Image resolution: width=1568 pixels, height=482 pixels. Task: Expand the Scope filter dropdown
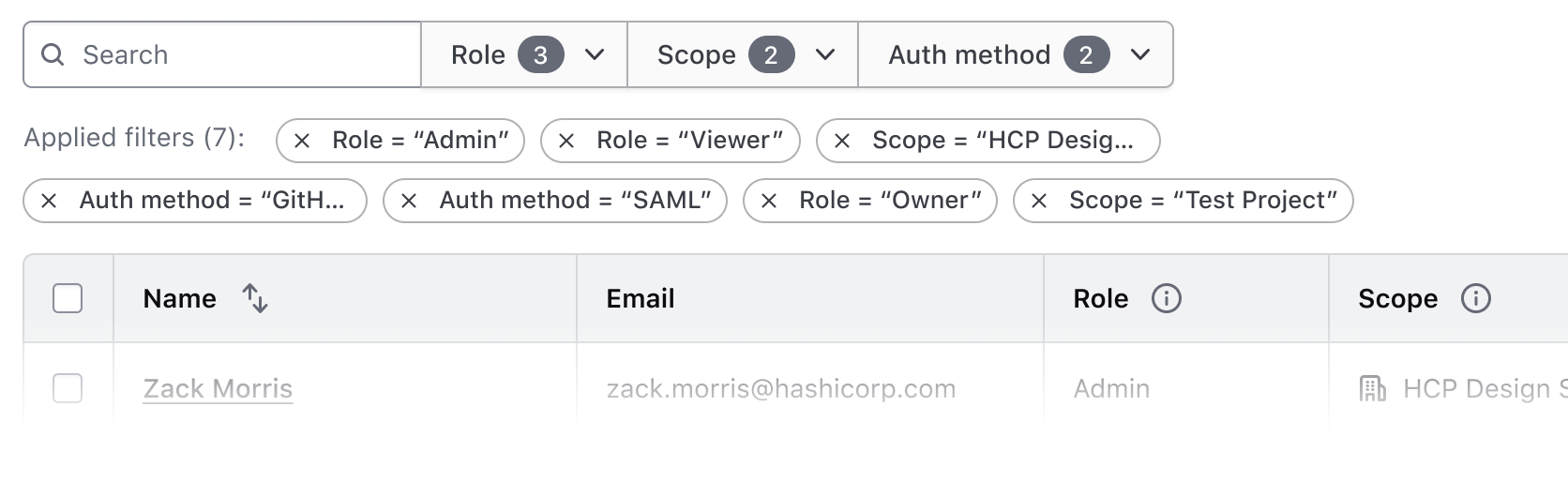[x=743, y=54]
